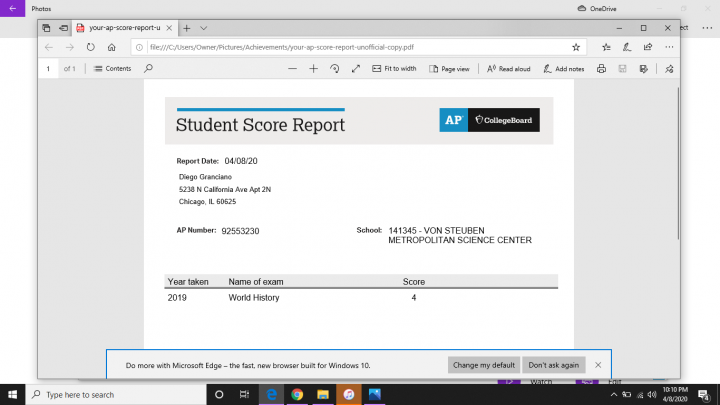
Task: Show hidden system tray icons
Action: pos(613,394)
